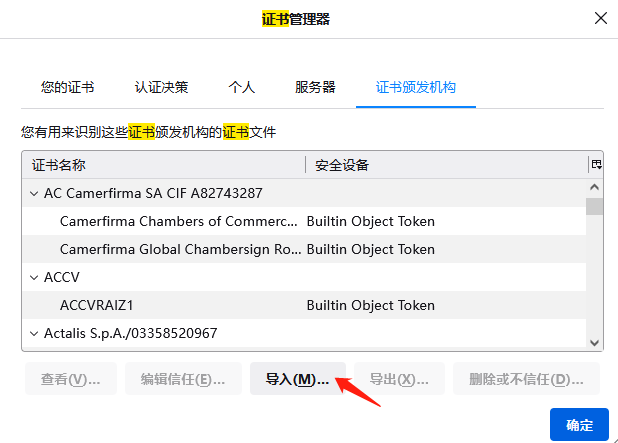
Task: Confirm with the 确定 button
Action: point(579,424)
